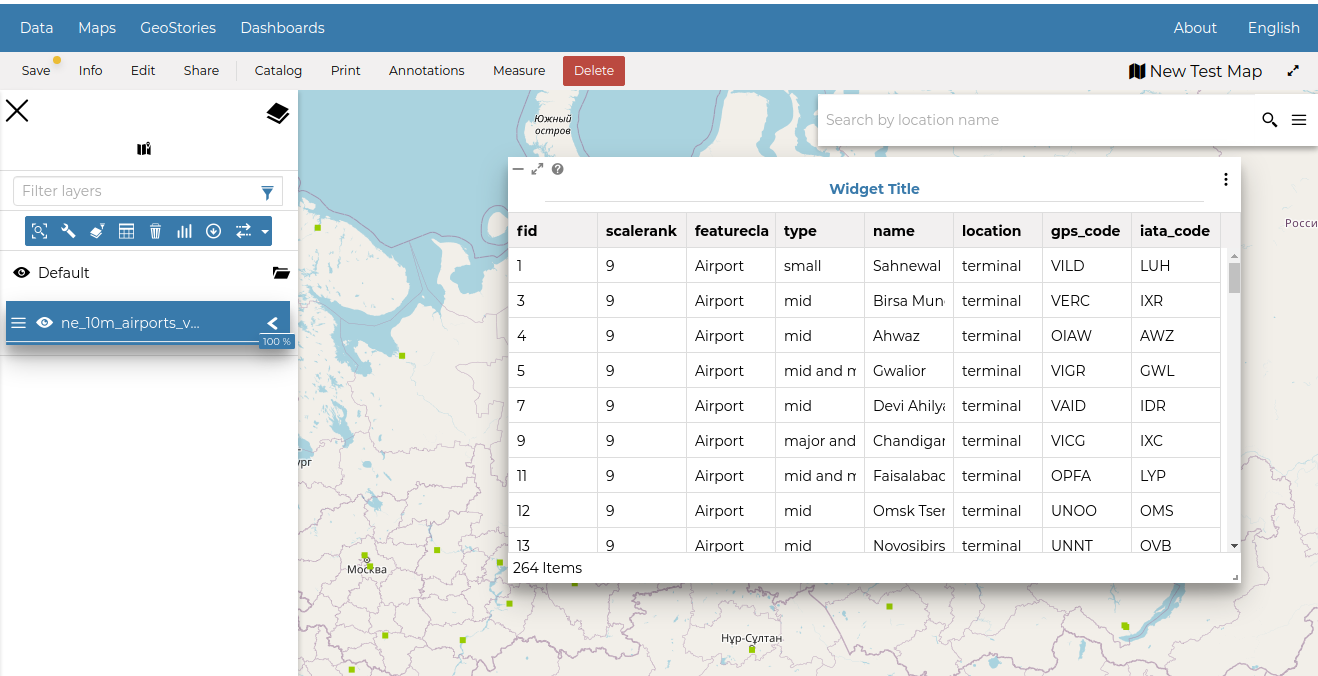Viewport: 1318px width, 676px height.
Task: Open the Dashboards menu item
Action: click(282, 28)
